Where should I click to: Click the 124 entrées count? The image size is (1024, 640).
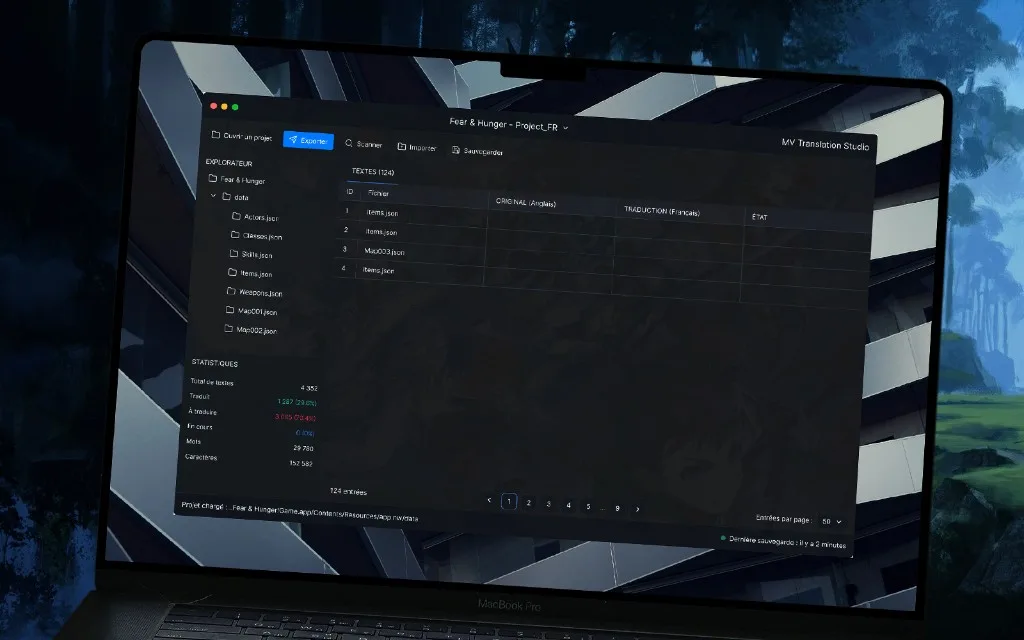(x=348, y=491)
